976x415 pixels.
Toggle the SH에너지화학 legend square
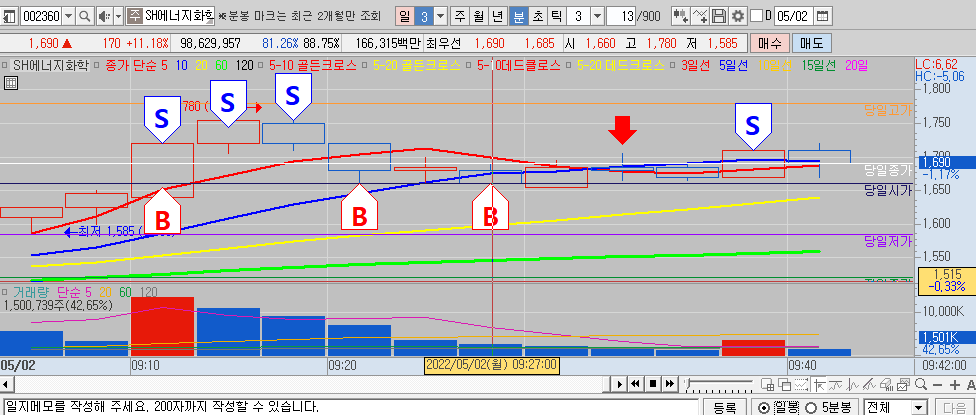5,65
